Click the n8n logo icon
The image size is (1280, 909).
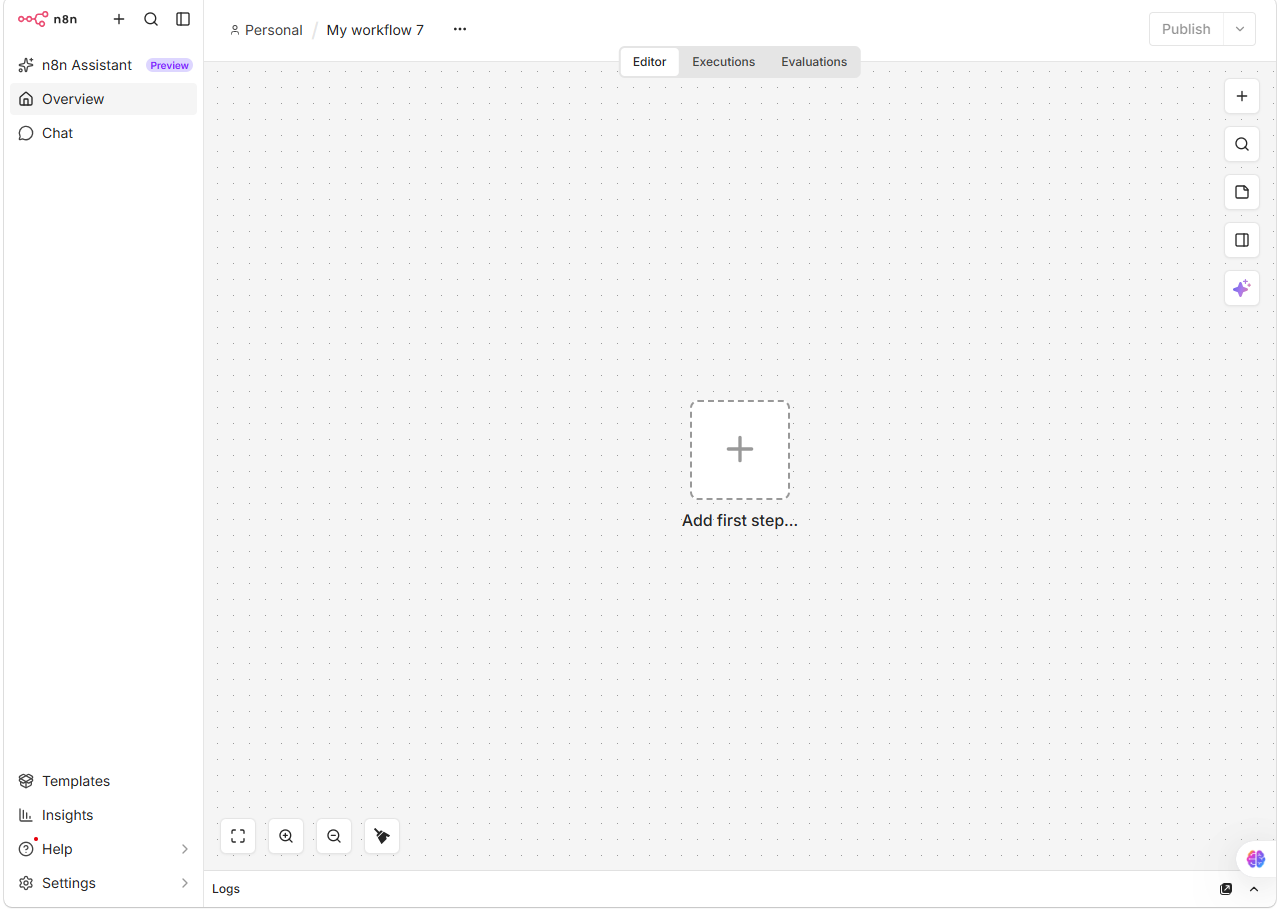click(x=33, y=19)
